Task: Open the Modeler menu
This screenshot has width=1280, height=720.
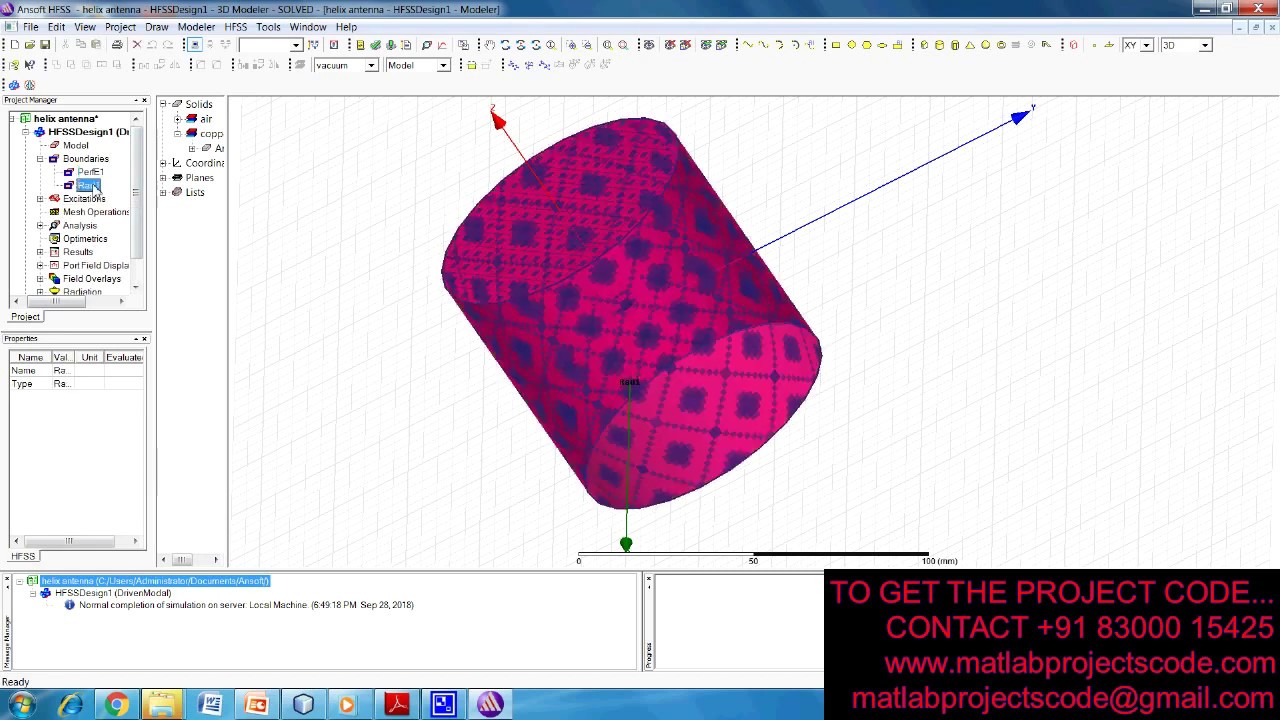Action: 196,27
